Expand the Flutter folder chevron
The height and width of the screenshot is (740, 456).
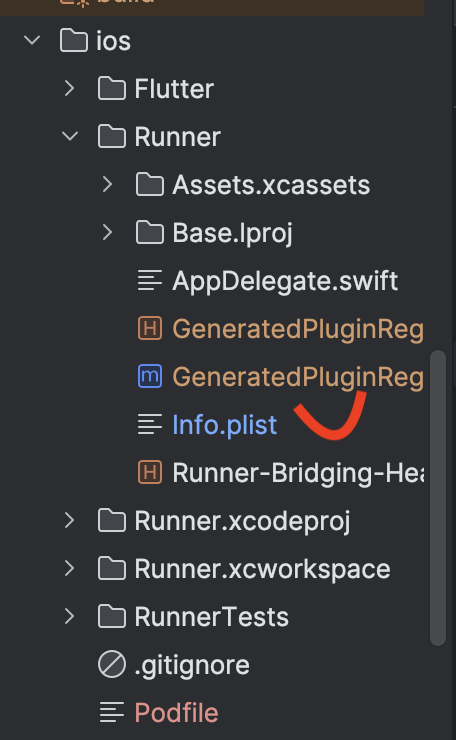coord(70,88)
